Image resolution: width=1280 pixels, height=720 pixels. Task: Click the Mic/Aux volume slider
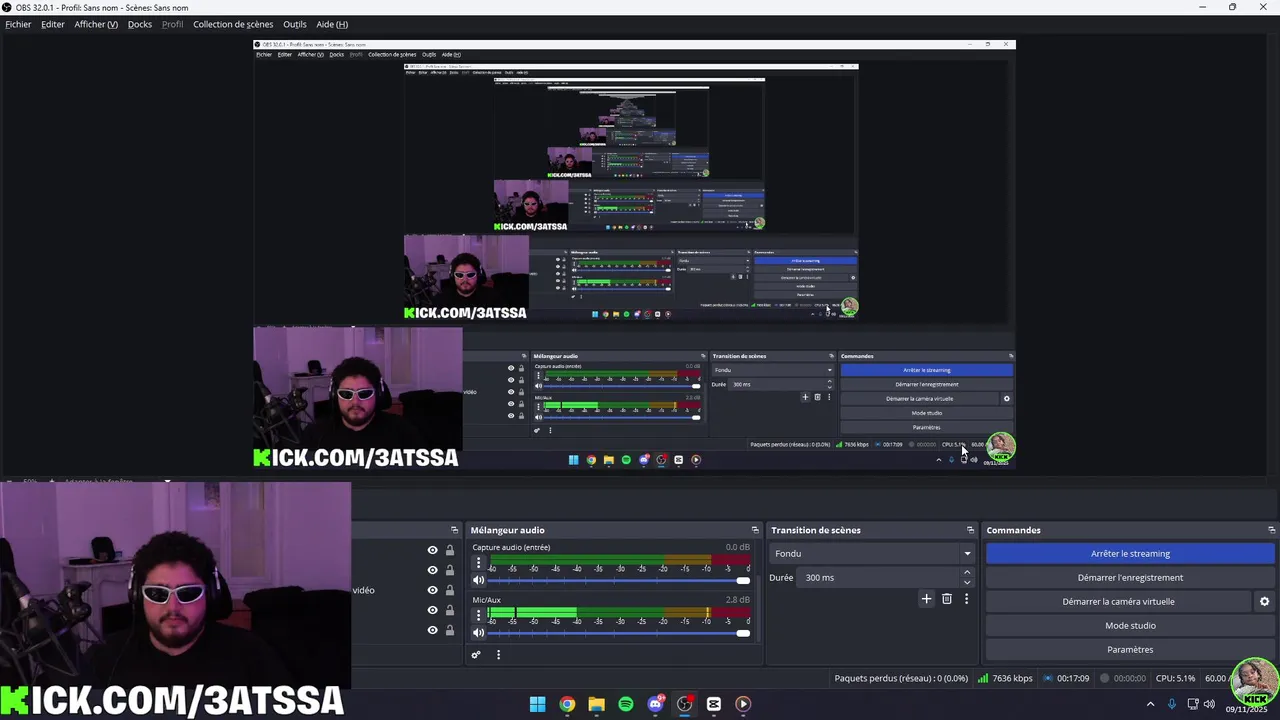click(x=619, y=632)
